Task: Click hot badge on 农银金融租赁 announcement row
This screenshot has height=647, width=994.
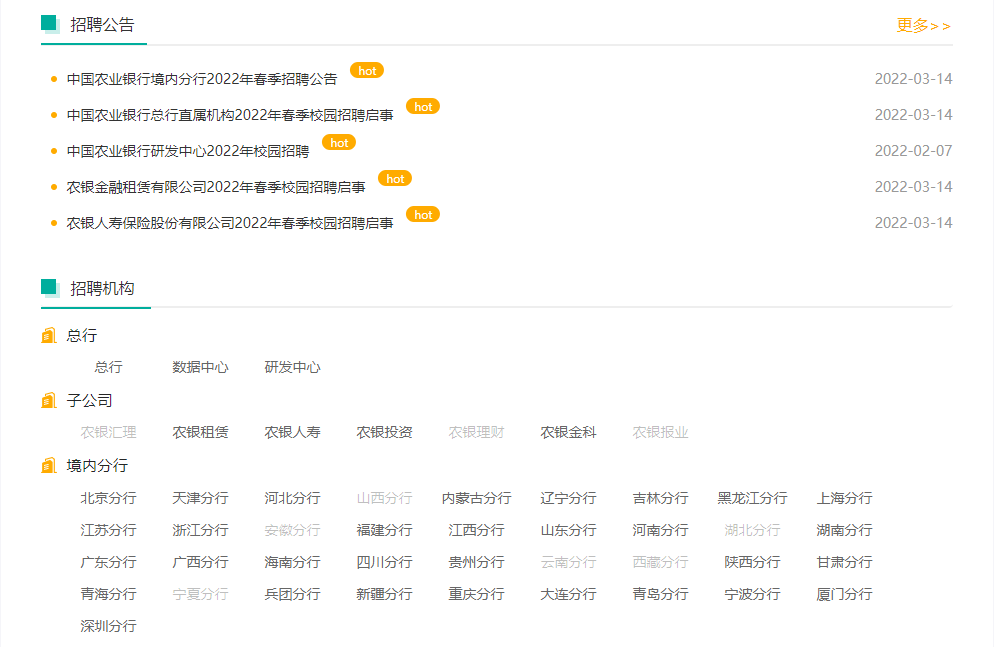Action: point(395,179)
